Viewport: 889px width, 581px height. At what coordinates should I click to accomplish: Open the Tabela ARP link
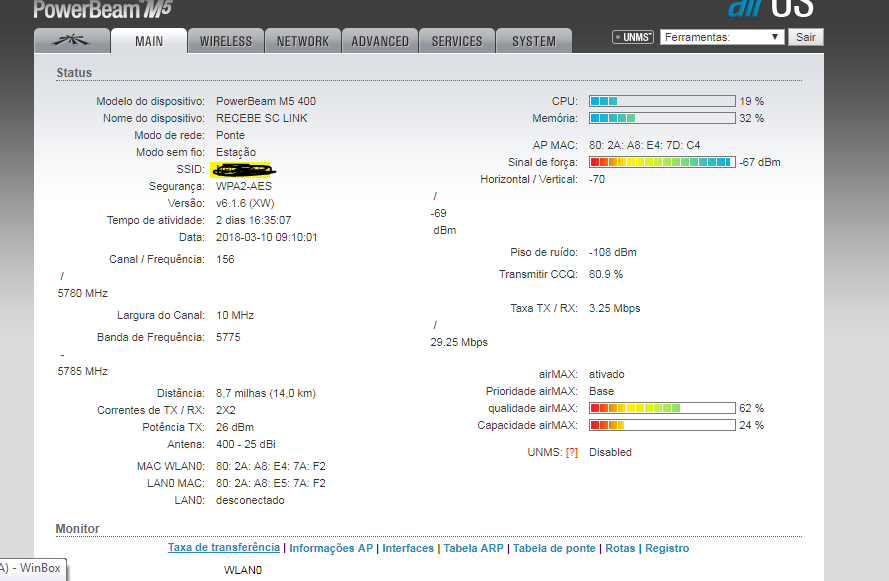point(473,548)
